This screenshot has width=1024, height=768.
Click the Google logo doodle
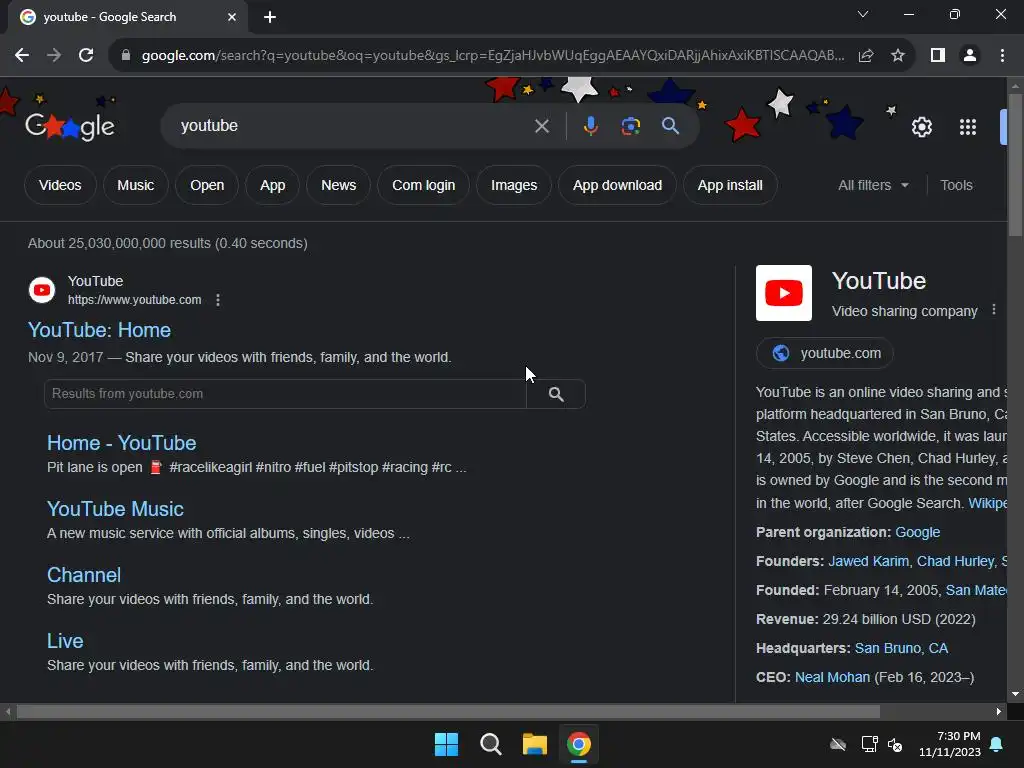(70, 126)
